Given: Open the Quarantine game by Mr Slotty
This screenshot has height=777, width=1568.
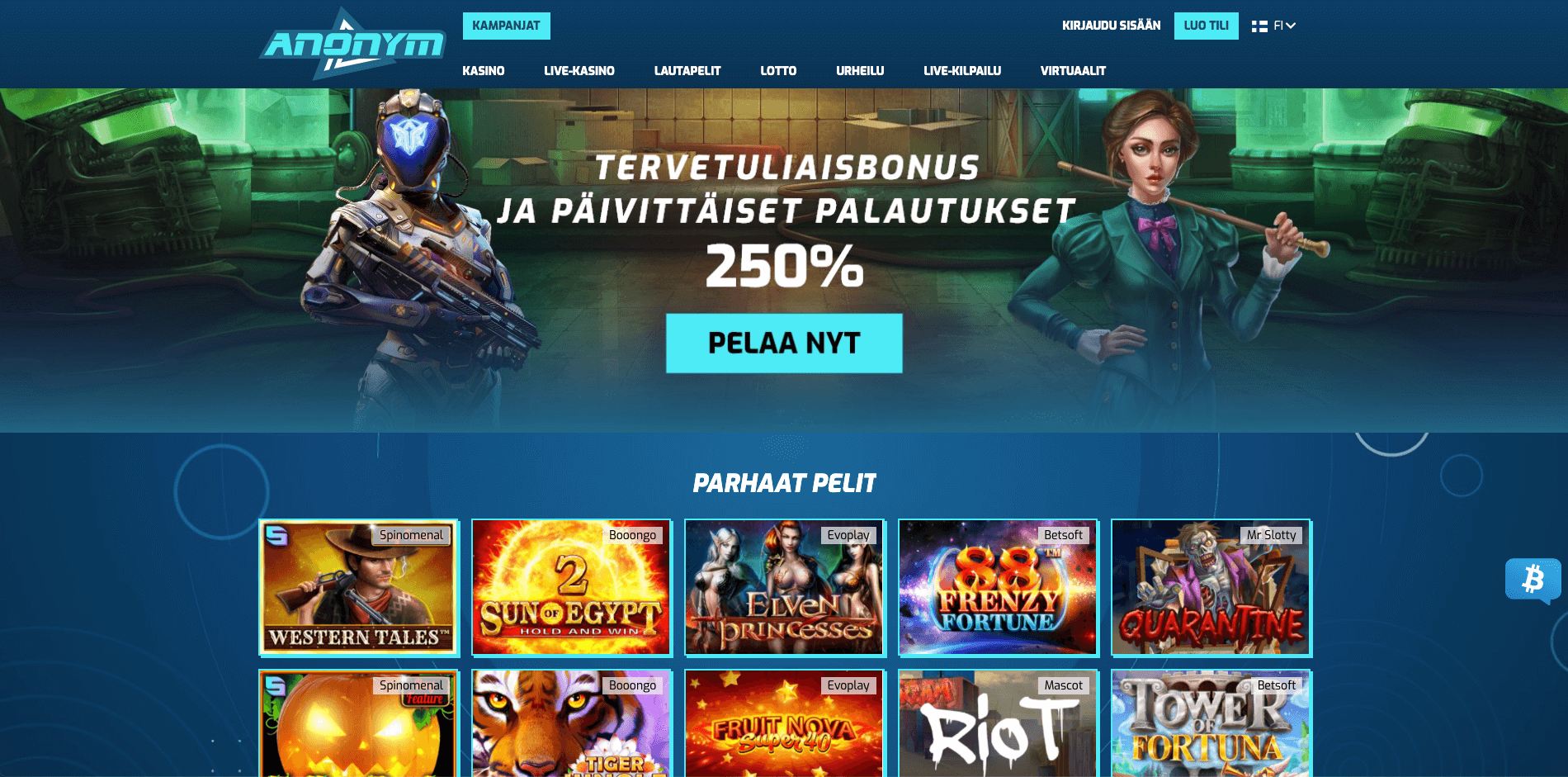Looking at the screenshot, I should [1211, 588].
